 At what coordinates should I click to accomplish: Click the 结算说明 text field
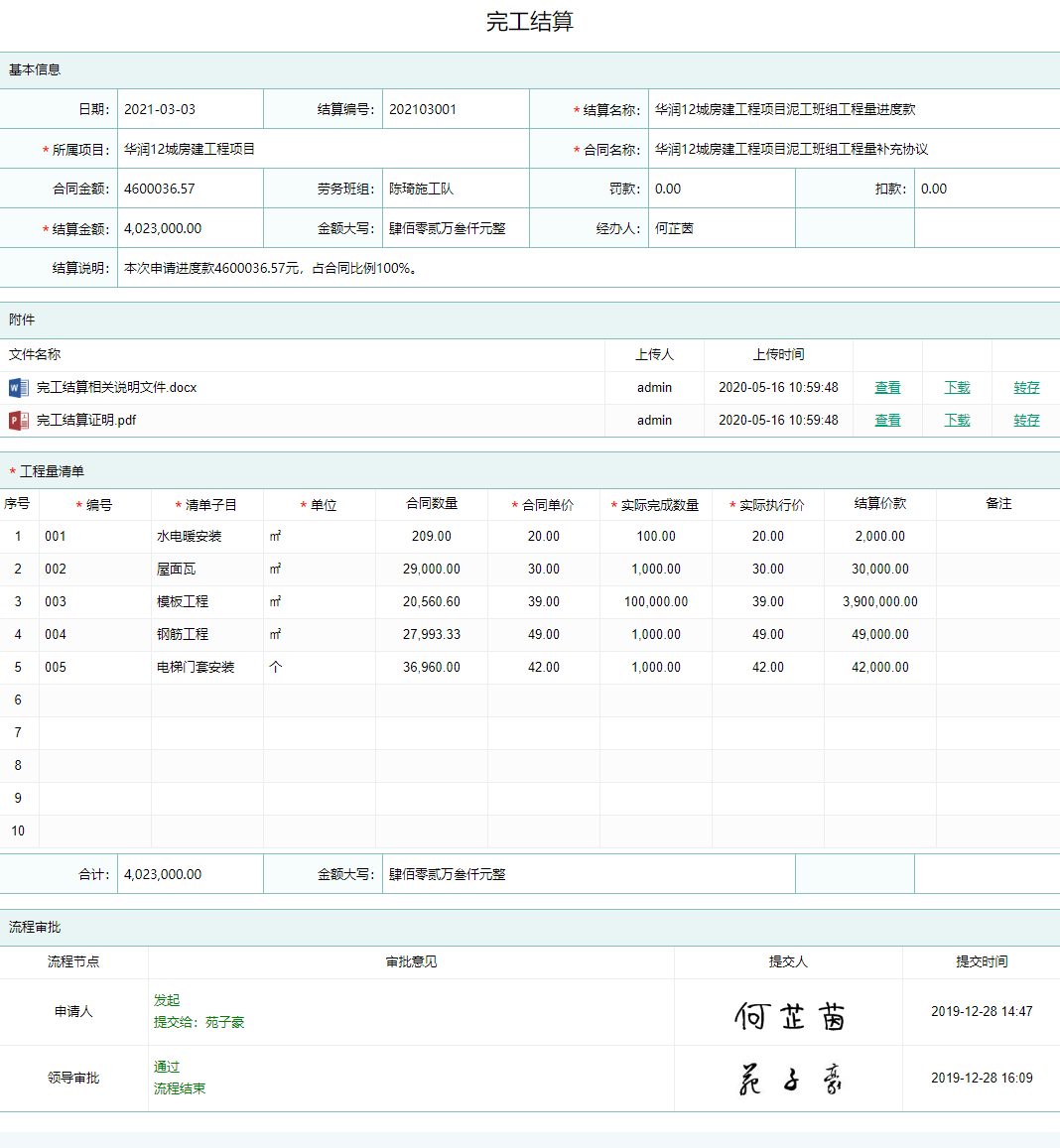coord(589,268)
